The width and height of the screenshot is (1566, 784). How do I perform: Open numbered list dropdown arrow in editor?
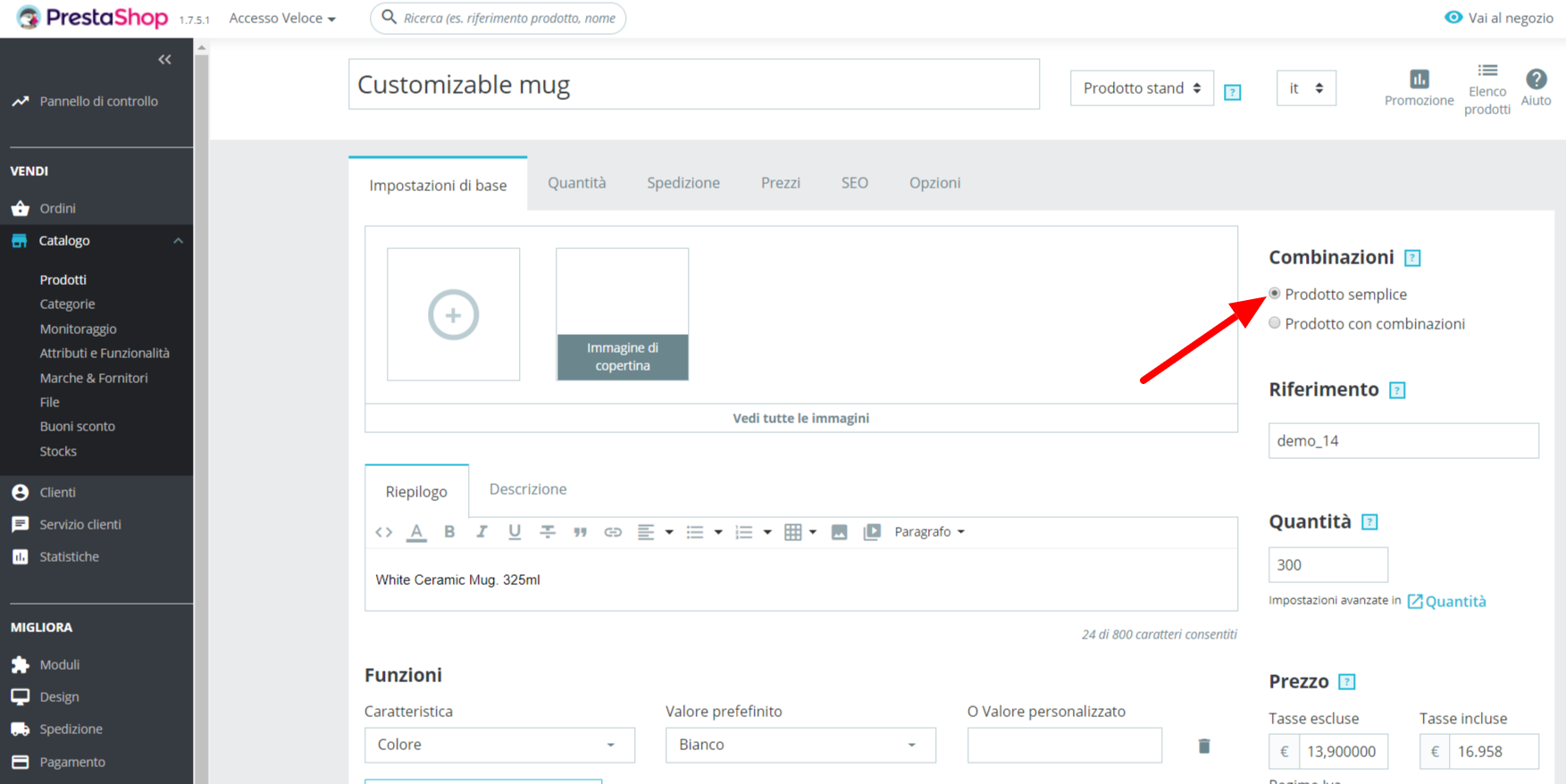tap(767, 532)
